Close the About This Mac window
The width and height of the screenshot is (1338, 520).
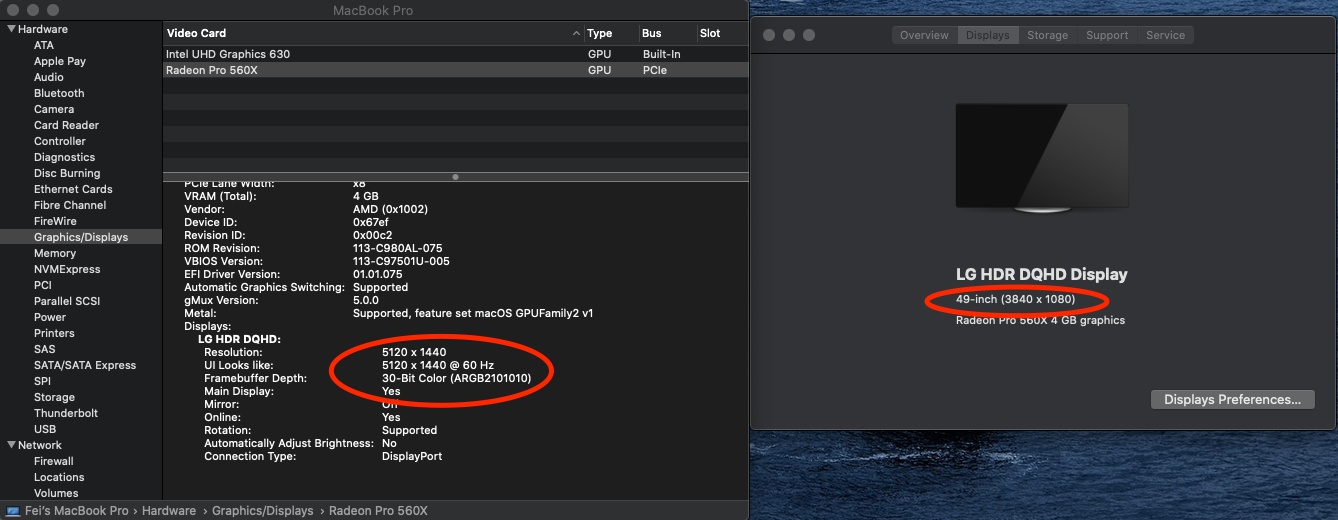point(769,35)
